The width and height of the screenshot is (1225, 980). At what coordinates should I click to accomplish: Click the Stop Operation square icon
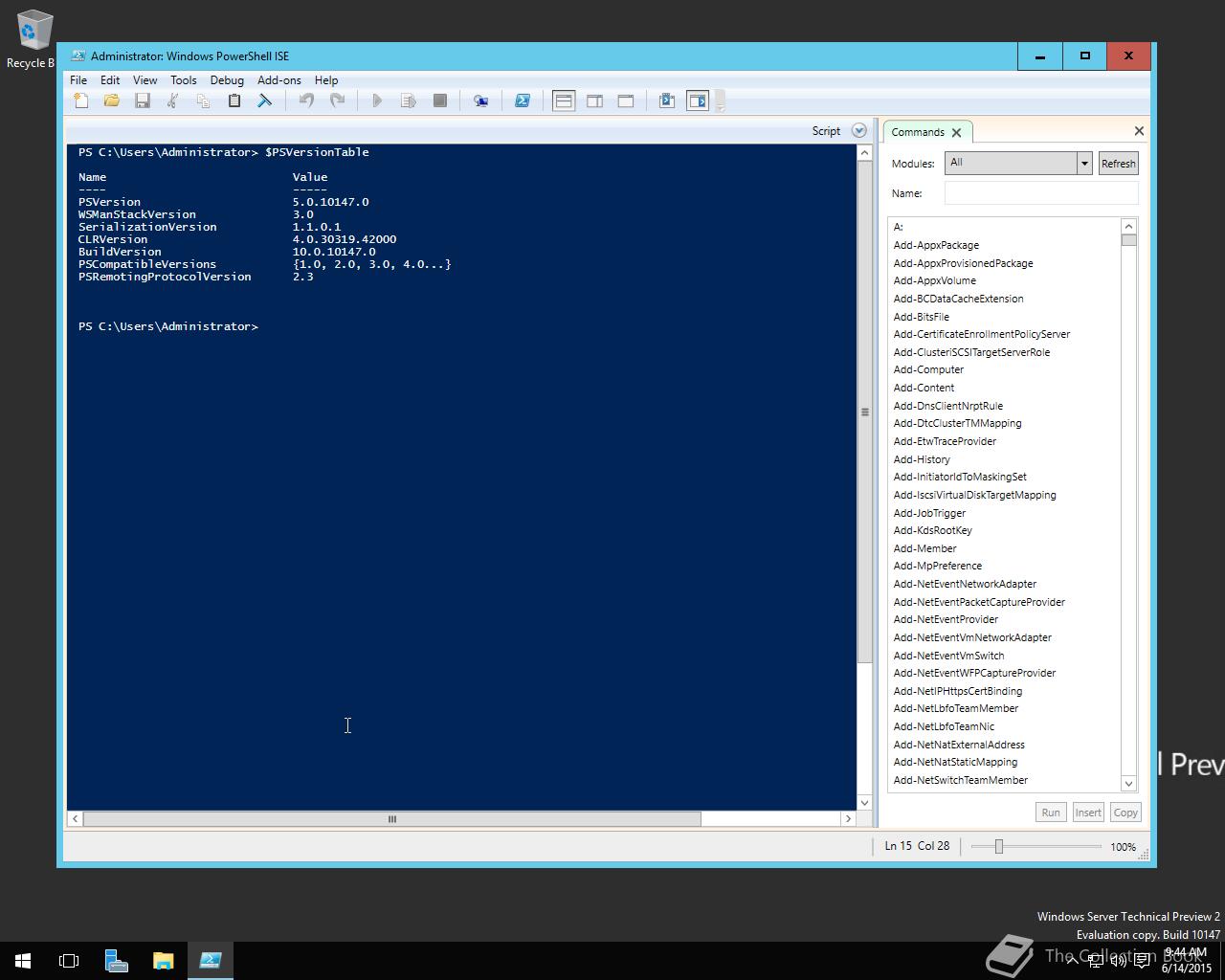coord(440,100)
